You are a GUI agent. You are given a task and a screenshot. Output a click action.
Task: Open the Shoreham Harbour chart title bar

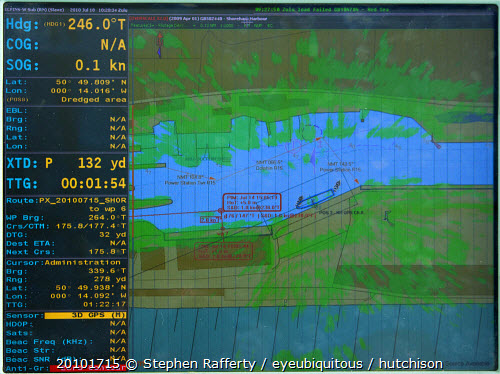tap(246, 19)
